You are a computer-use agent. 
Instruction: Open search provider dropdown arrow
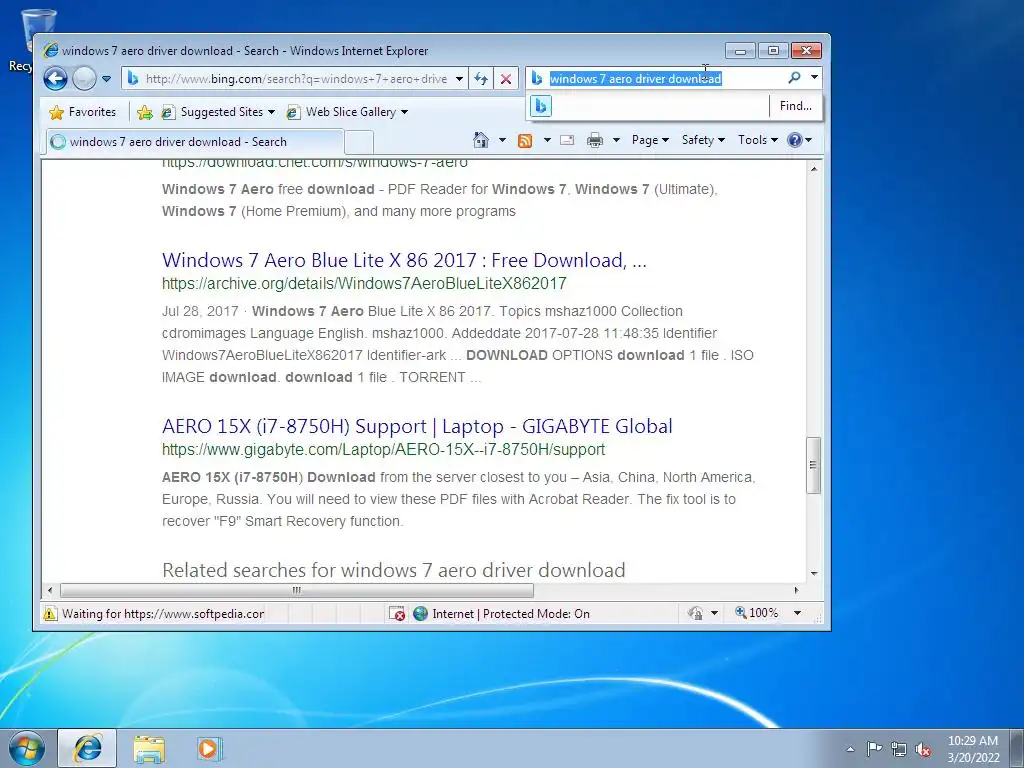point(814,78)
